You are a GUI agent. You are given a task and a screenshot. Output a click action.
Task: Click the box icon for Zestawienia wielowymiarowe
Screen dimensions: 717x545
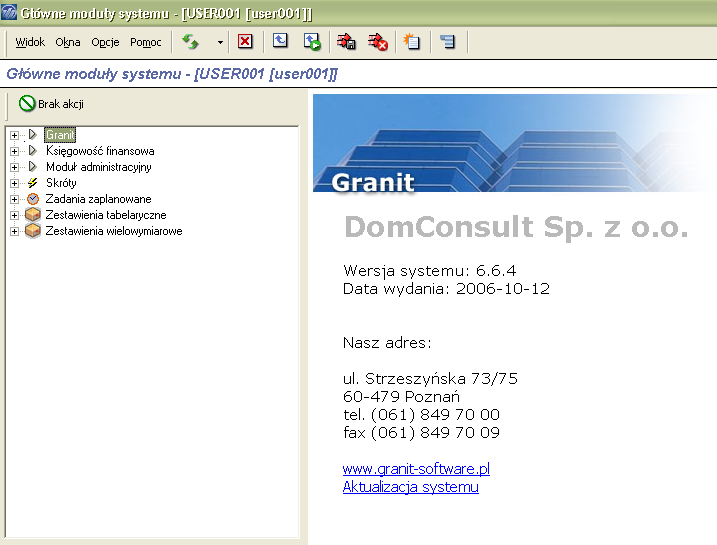click(x=32, y=230)
